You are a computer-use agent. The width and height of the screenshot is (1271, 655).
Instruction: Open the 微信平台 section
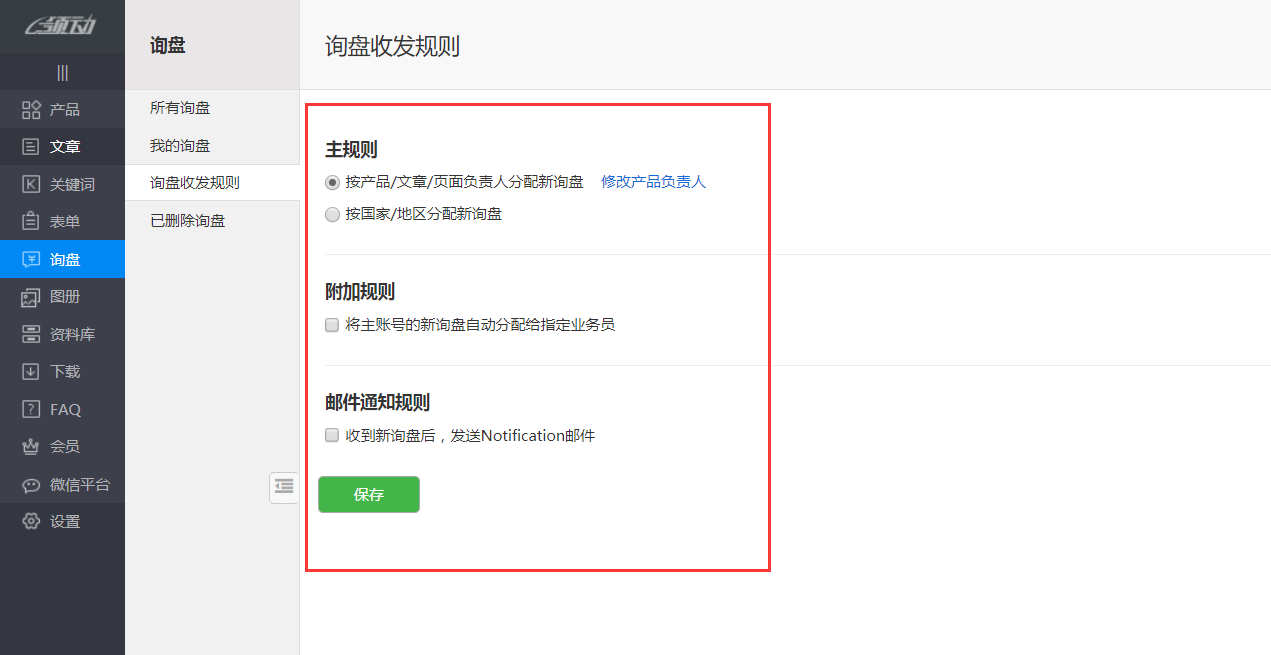click(x=62, y=484)
